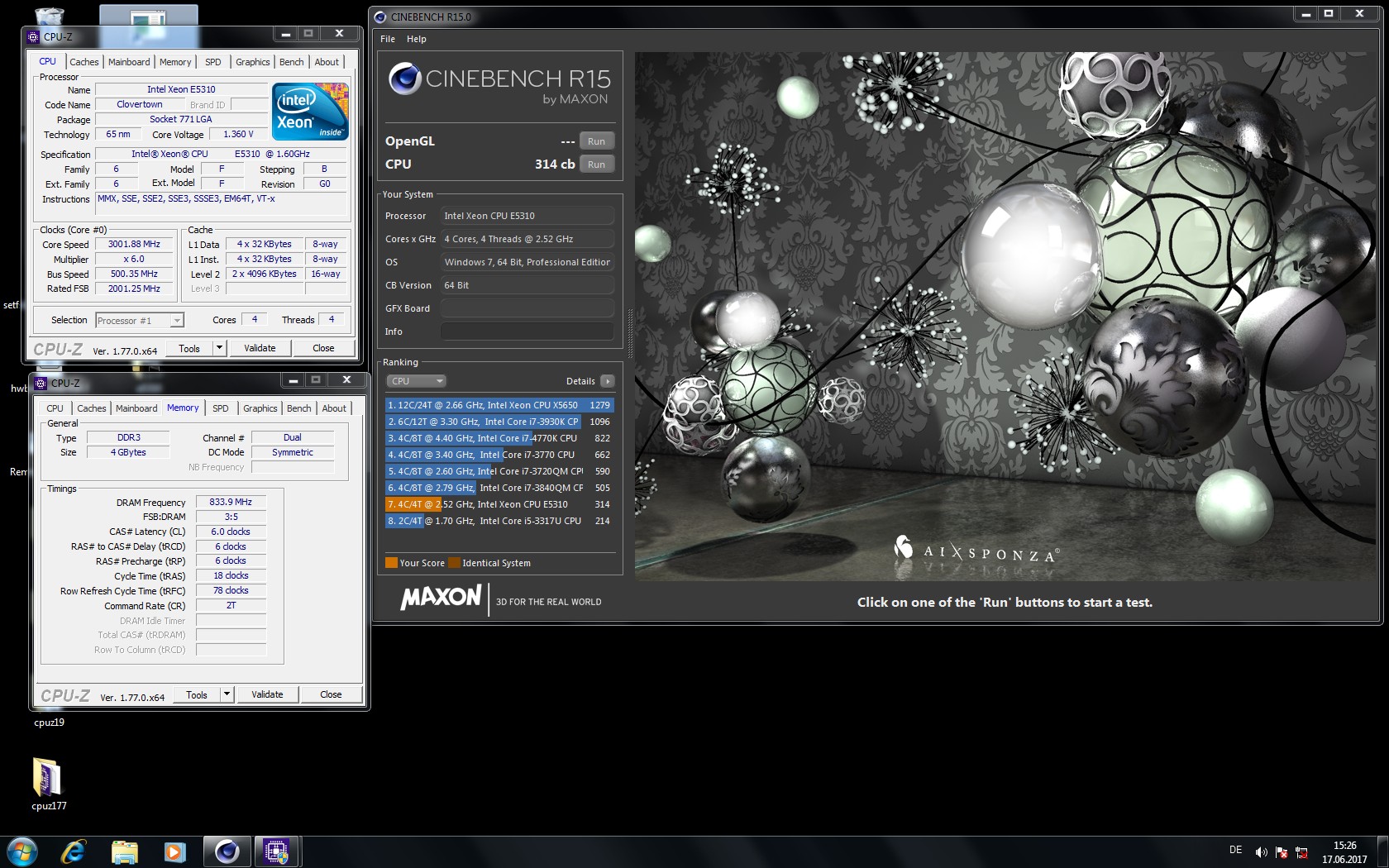Select ranking row Core i7-3770
The width and height of the screenshot is (1389, 868).
499,455
